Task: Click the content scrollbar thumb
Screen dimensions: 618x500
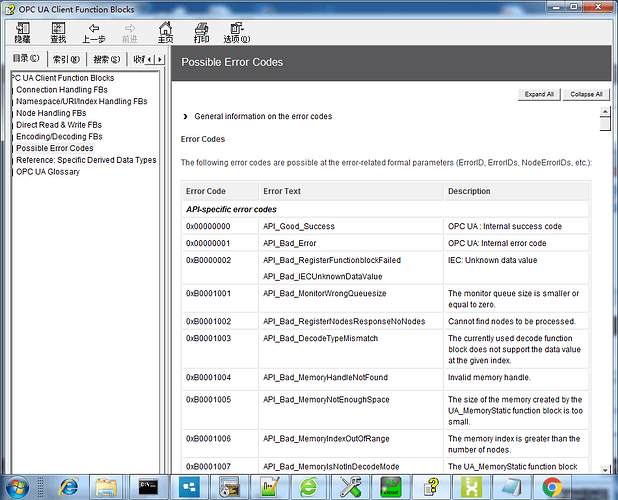Action: pyautogui.click(x=605, y=124)
